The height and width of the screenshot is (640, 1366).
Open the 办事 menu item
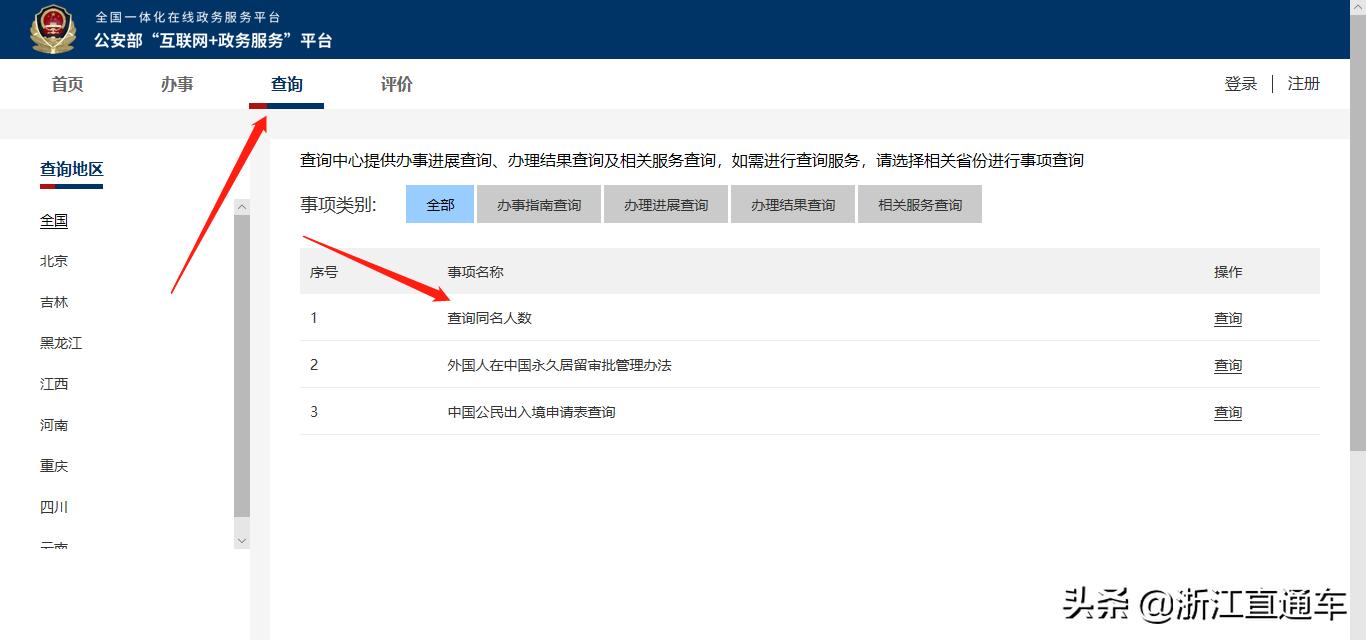(x=177, y=84)
